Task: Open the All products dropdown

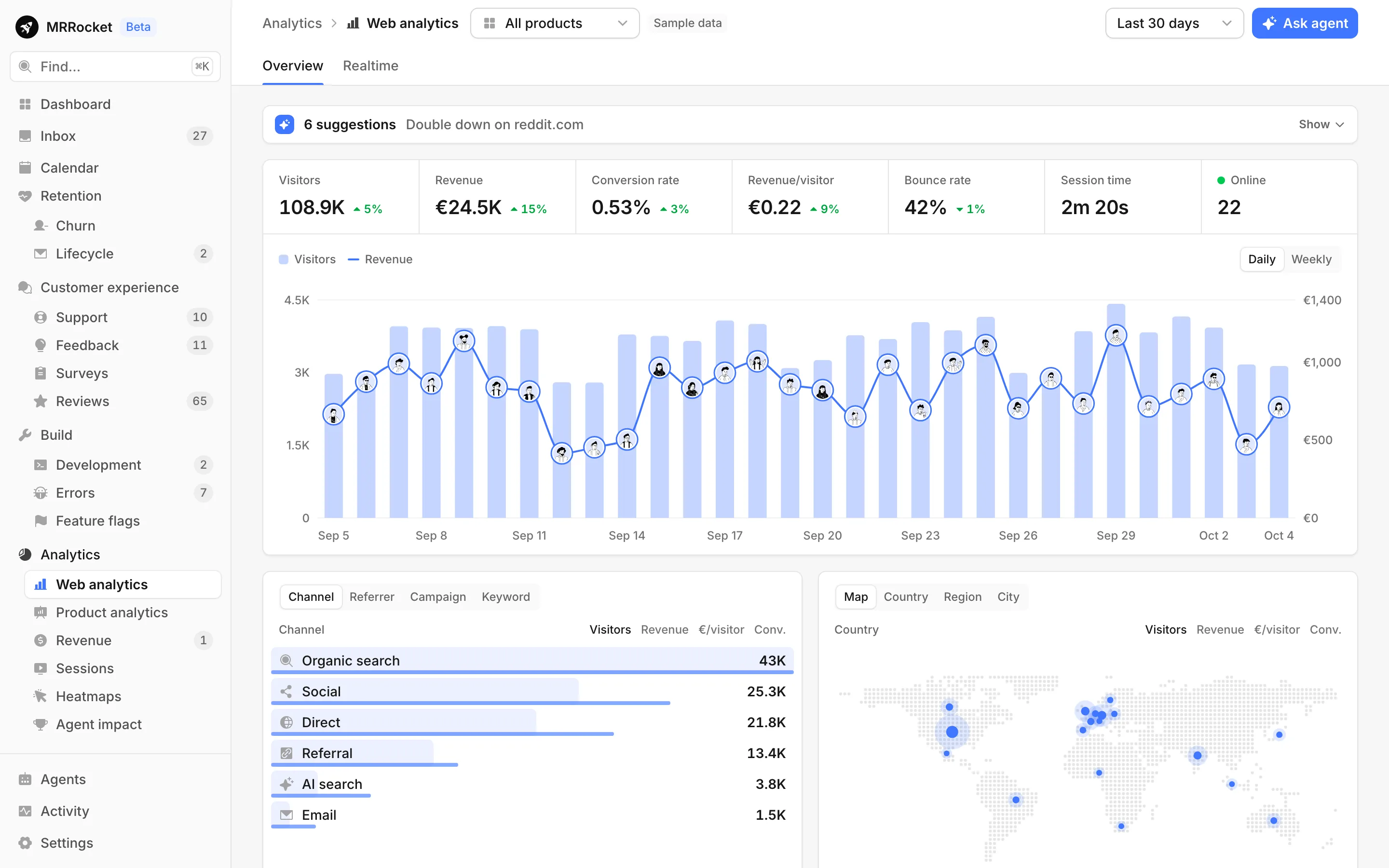Action: point(555,24)
